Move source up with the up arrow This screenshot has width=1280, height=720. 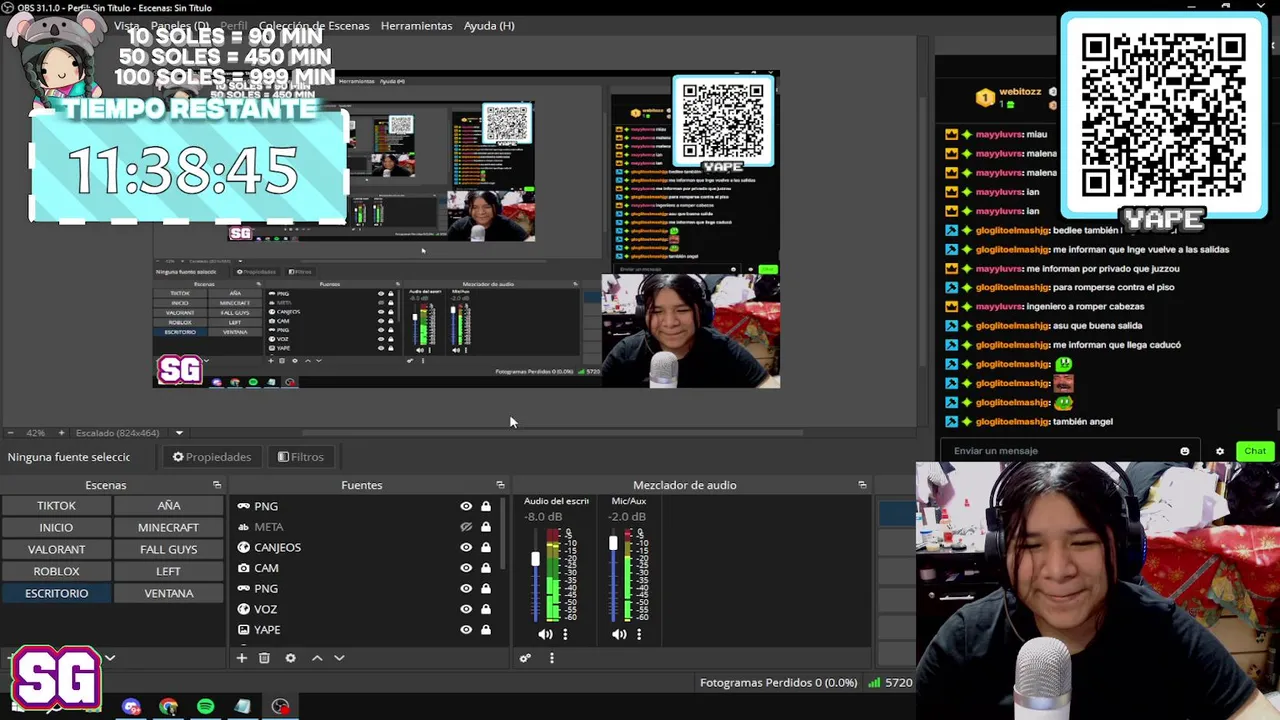point(317,658)
